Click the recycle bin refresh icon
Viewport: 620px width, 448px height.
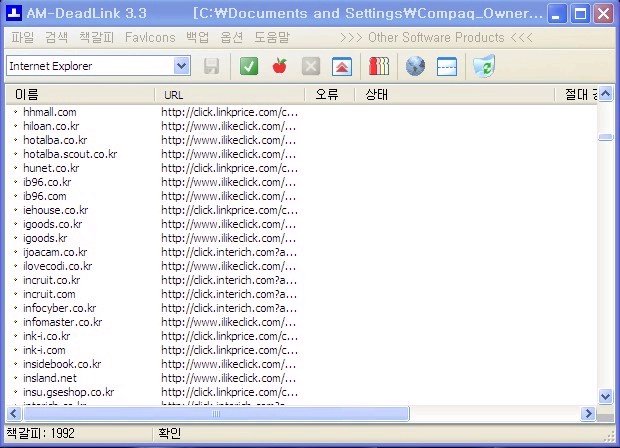click(484, 66)
